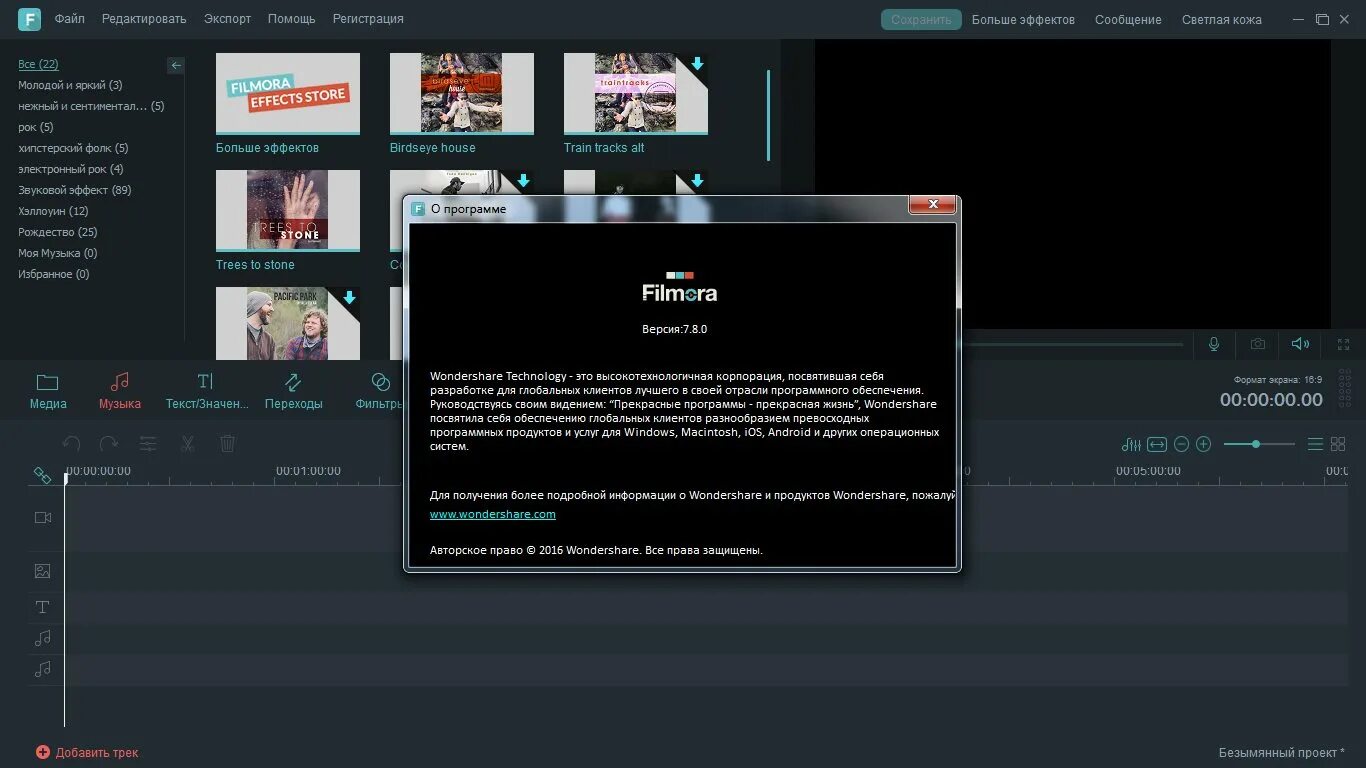
Task: Click the first music track note icon
Action: (43, 638)
